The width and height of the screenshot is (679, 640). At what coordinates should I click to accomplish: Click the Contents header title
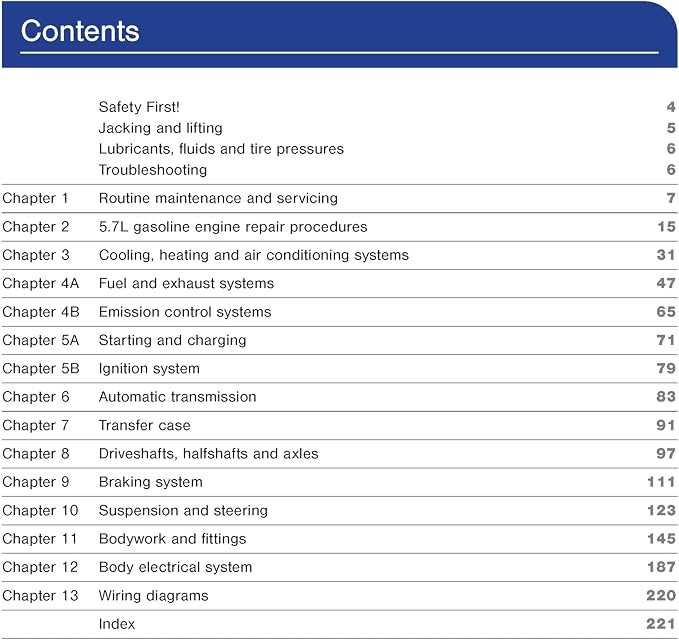pos(80,31)
